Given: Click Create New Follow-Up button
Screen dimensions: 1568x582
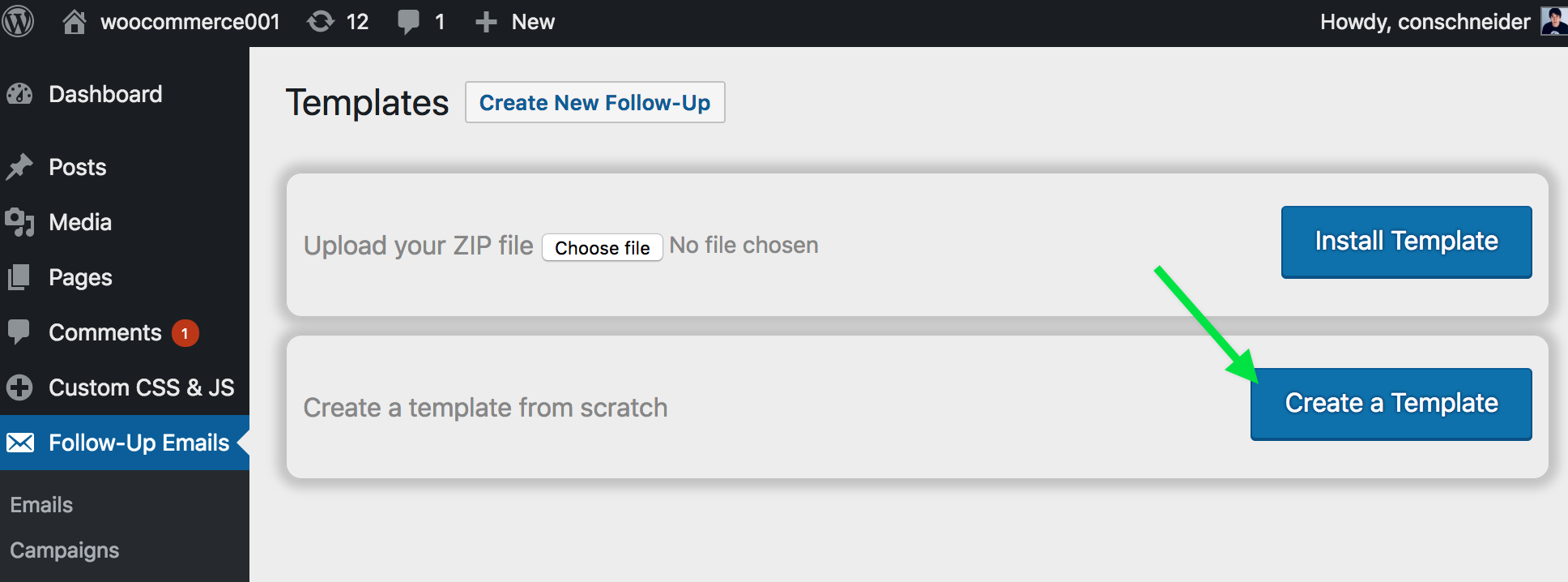Looking at the screenshot, I should coord(595,102).
